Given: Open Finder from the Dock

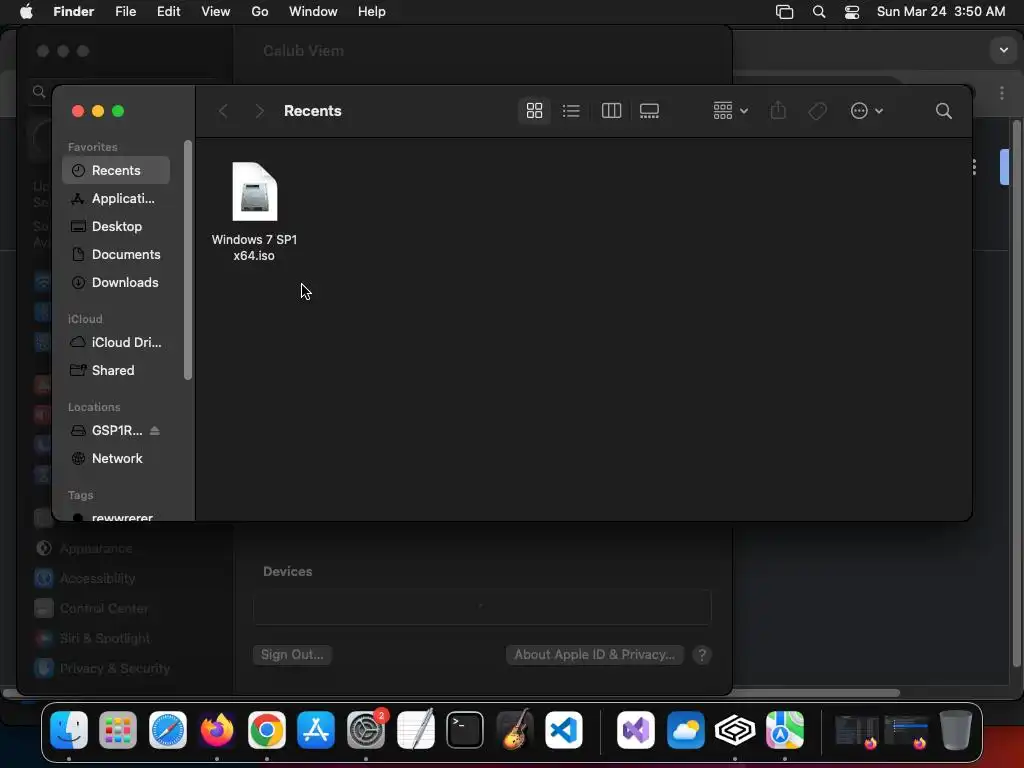Looking at the screenshot, I should (69, 730).
